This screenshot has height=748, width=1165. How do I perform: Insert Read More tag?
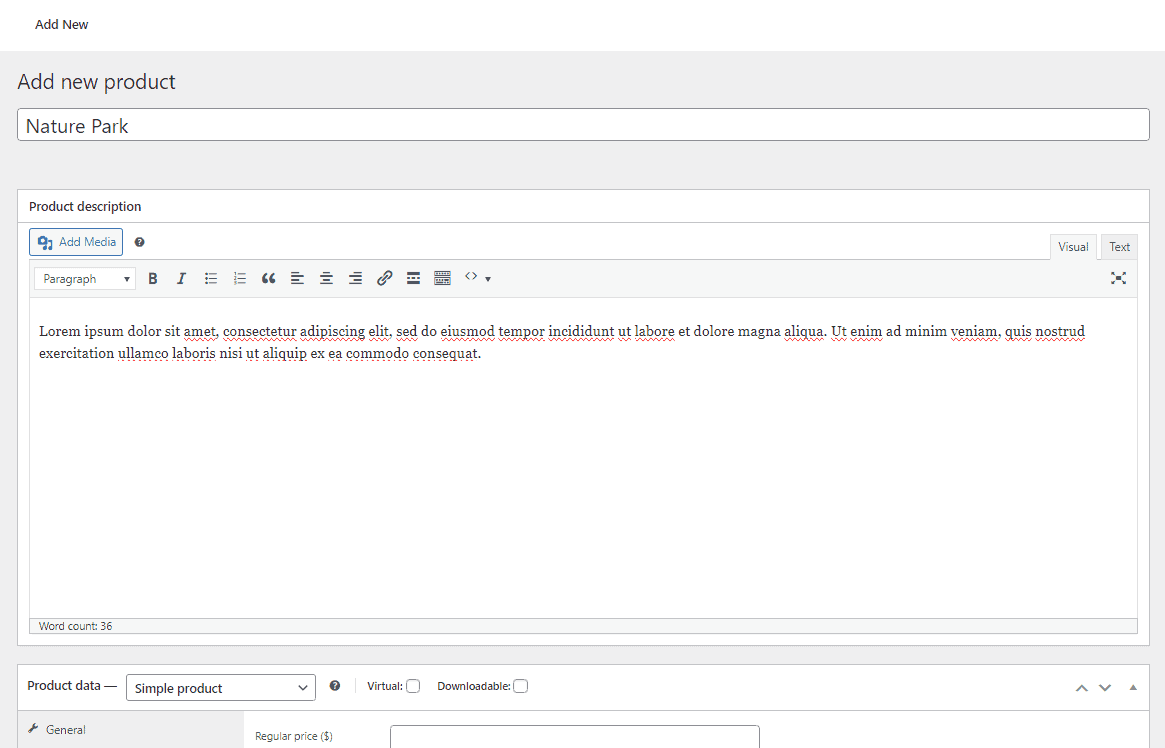413,279
